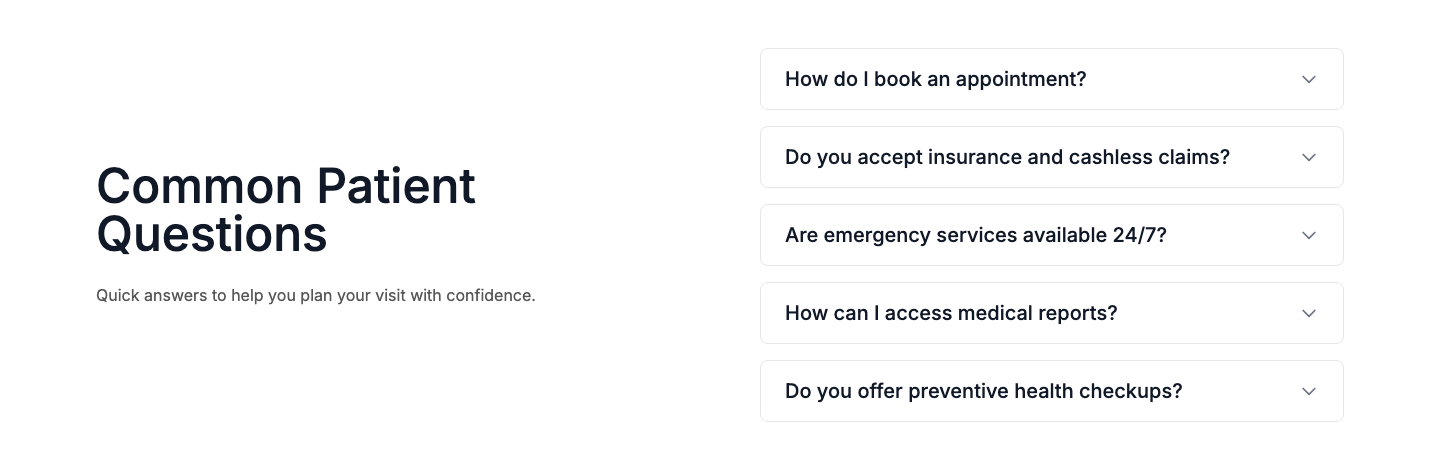Click the chevron beside the medical reports question
The image size is (1440, 470).
(x=1309, y=313)
